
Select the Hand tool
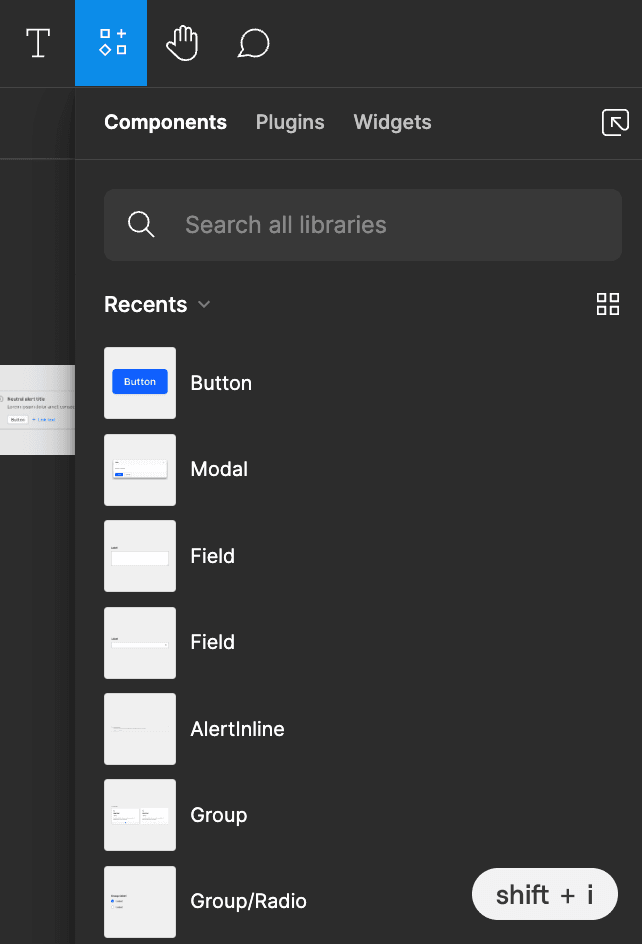pos(182,43)
